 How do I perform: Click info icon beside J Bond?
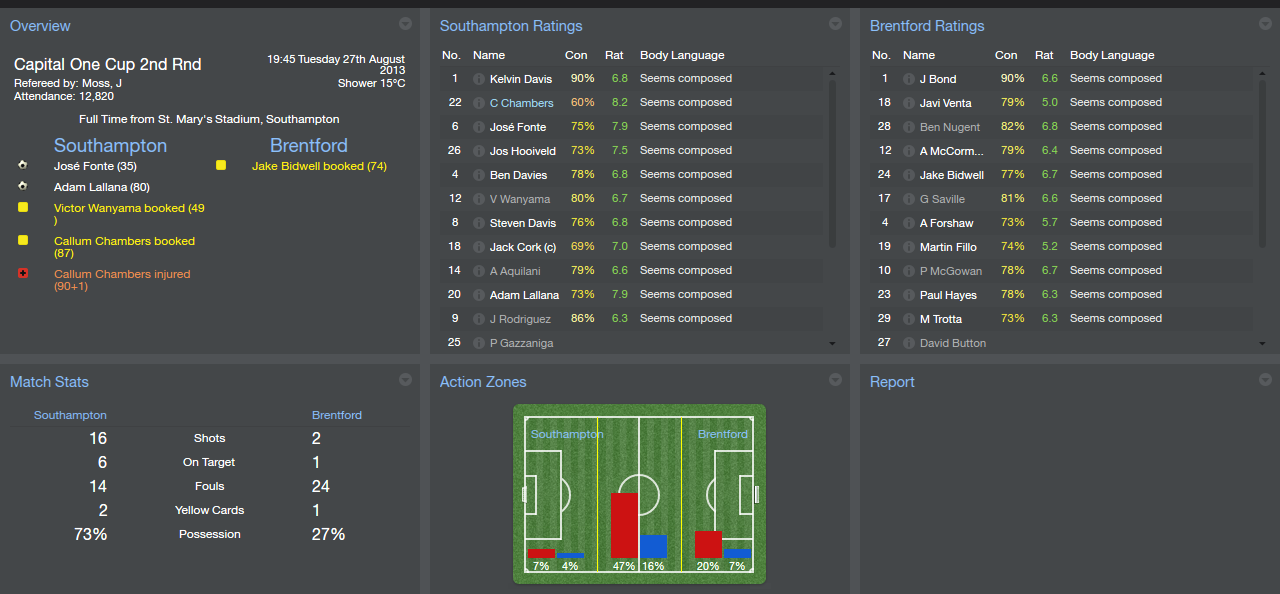[908, 79]
